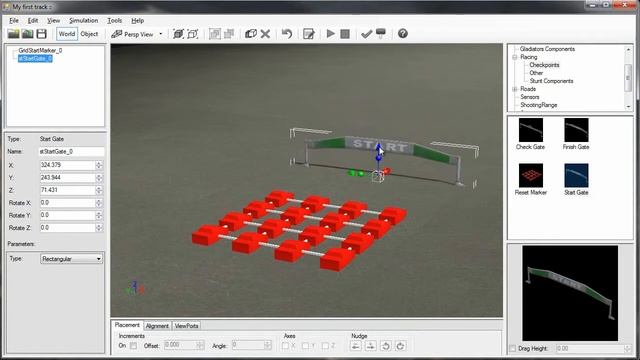
Task: Switch to the ViewPorts tab
Action: click(187, 326)
